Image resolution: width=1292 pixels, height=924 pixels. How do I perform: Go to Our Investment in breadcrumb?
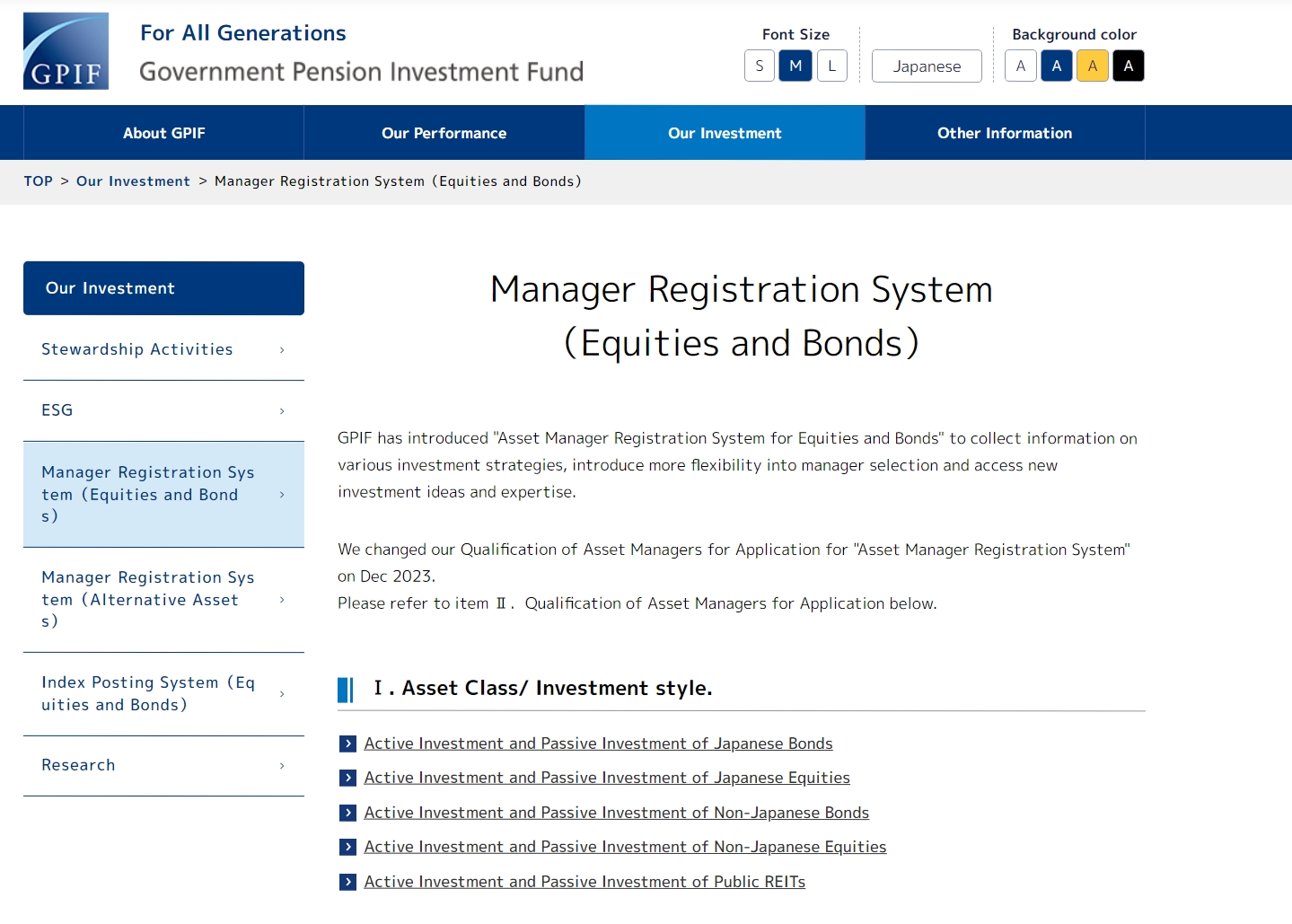[133, 181]
